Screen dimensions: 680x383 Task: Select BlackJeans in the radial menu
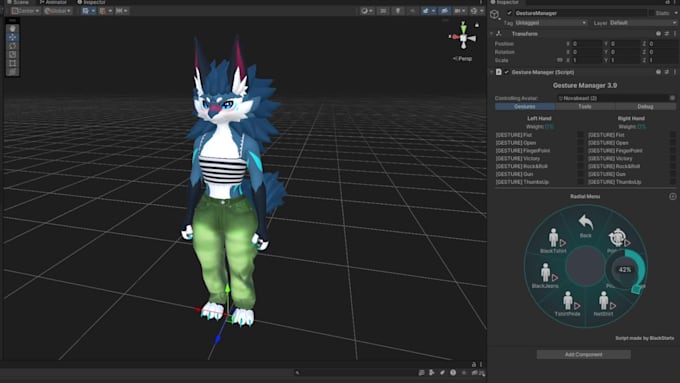pos(546,276)
